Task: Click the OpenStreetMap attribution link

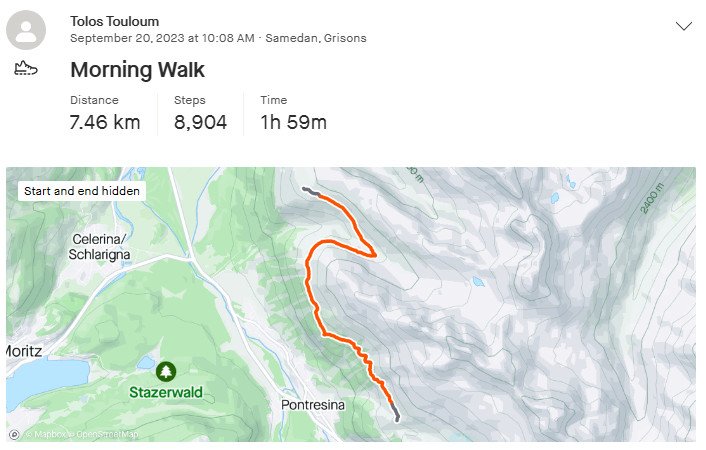Action: 107,434
